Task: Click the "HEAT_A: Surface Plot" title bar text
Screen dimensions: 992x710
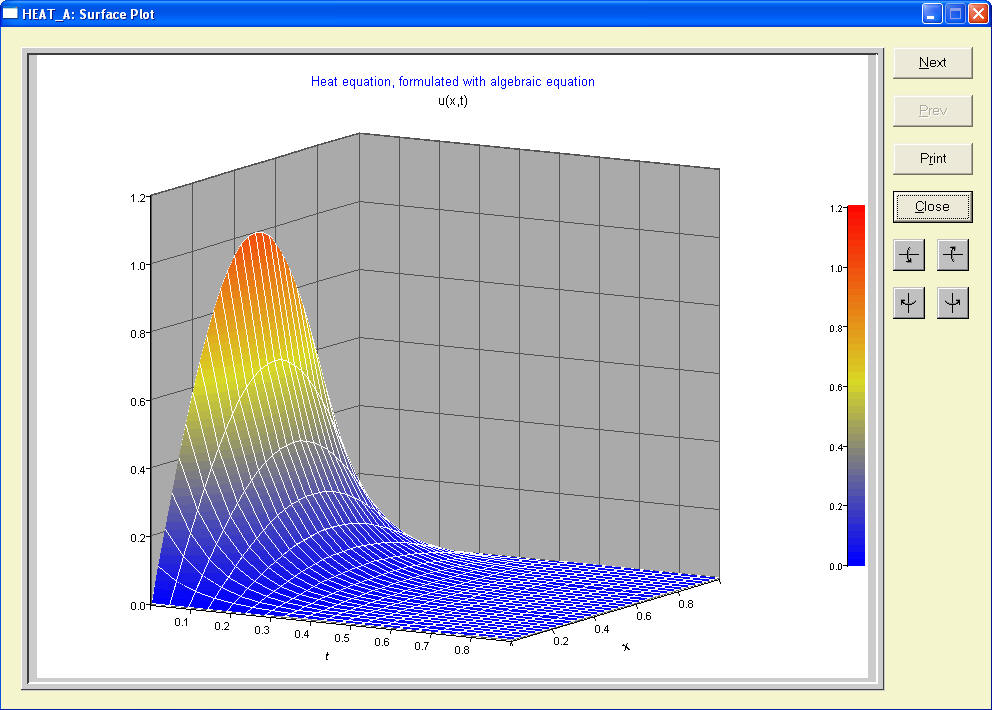Action: click(88, 14)
